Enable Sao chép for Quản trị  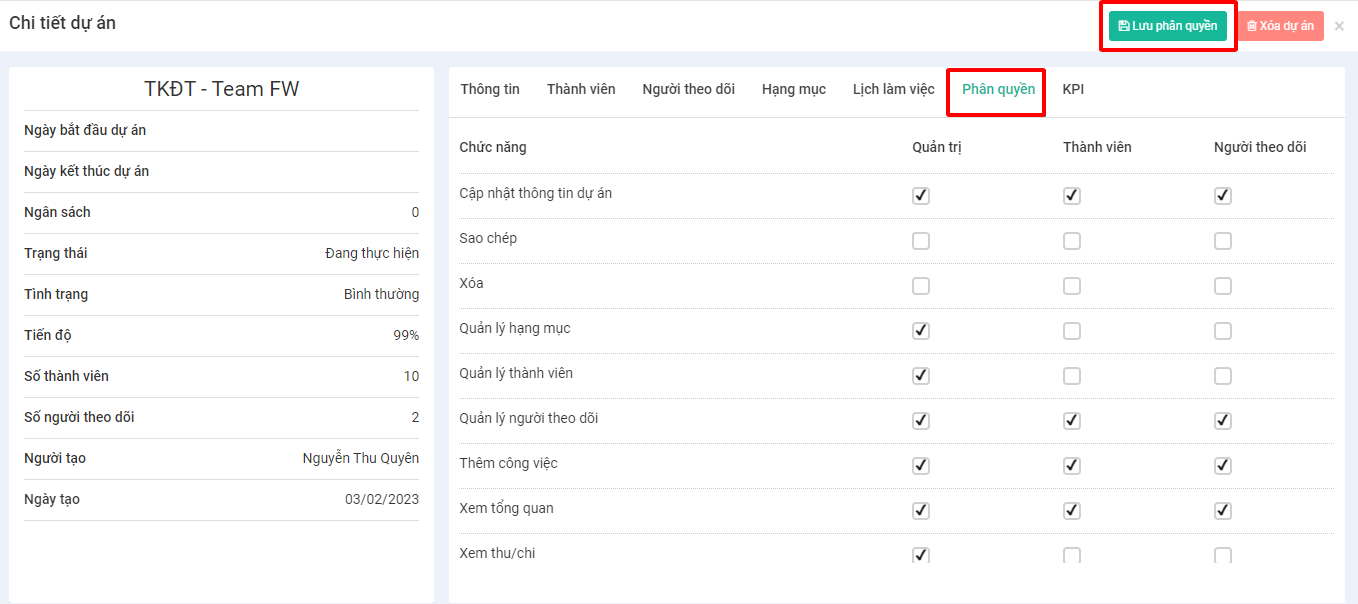pos(921,241)
